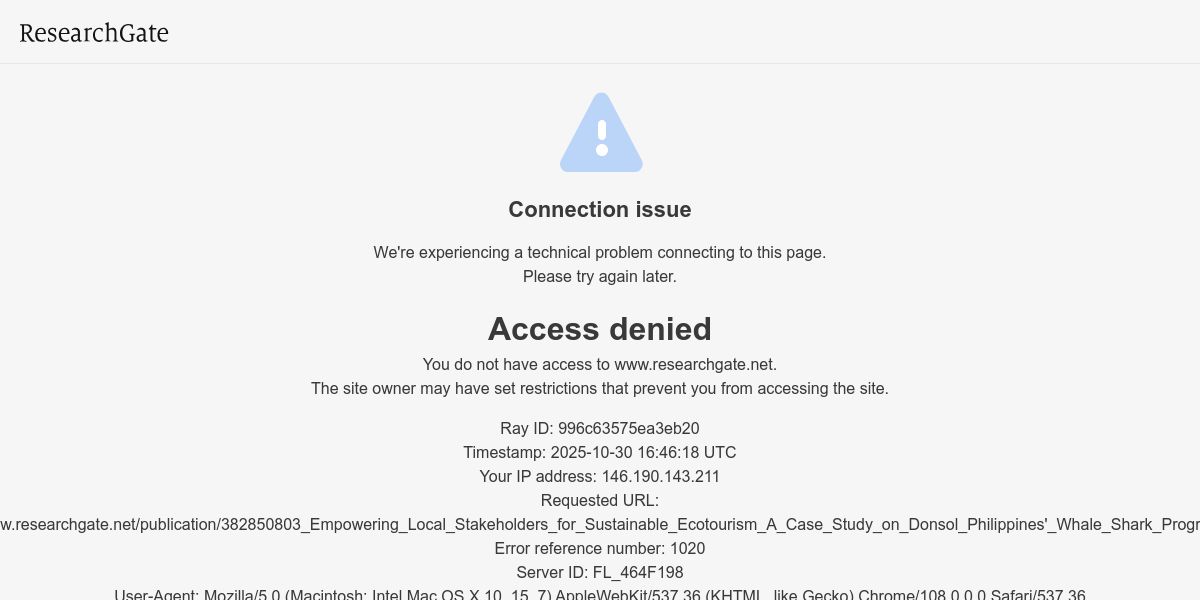
Task: Click the www.researchgate.net access message
Action: pyautogui.click(x=600, y=364)
